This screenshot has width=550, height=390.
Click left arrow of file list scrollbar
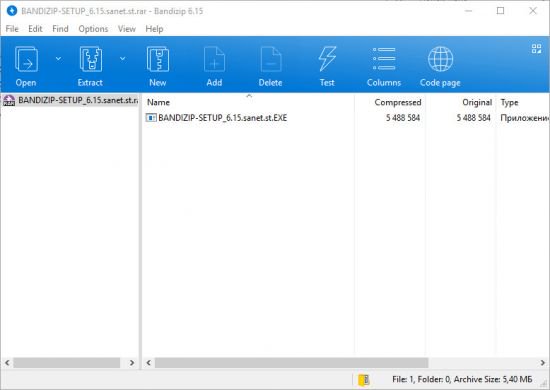(149, 363)
